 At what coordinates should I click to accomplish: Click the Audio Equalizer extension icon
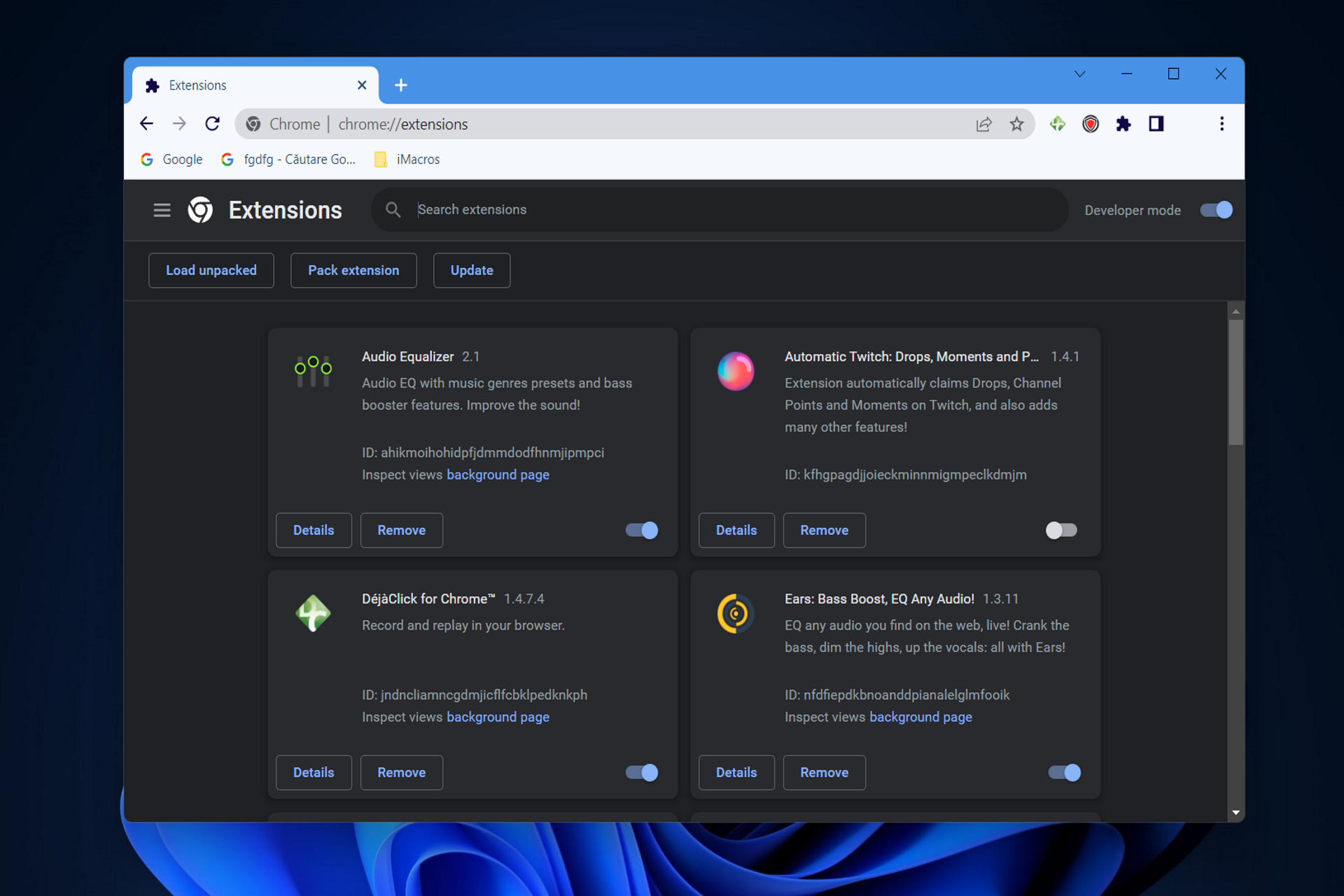pos(313,372)
